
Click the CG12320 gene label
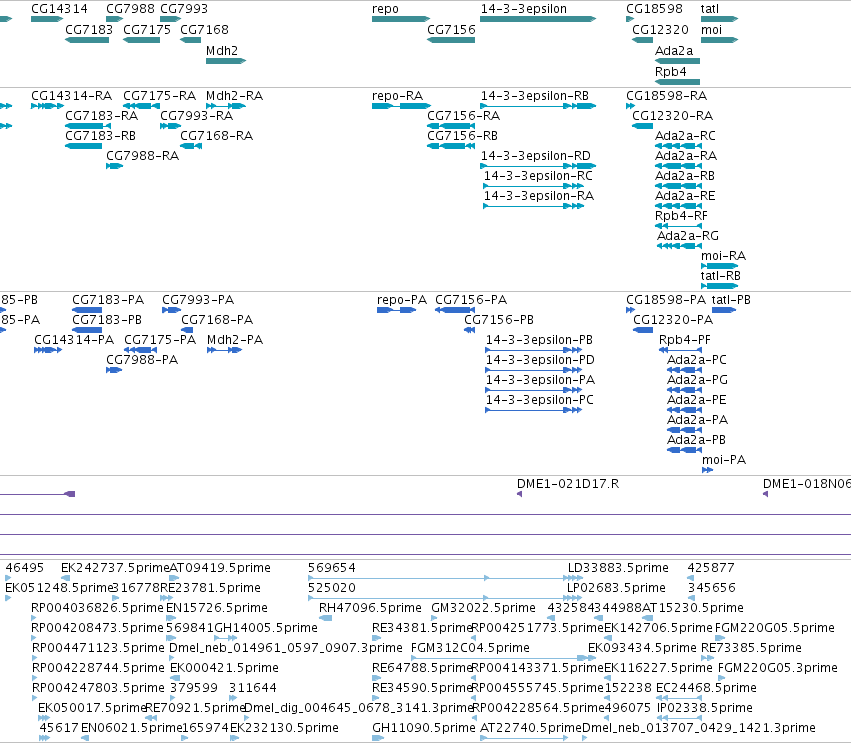pos(661,30)
